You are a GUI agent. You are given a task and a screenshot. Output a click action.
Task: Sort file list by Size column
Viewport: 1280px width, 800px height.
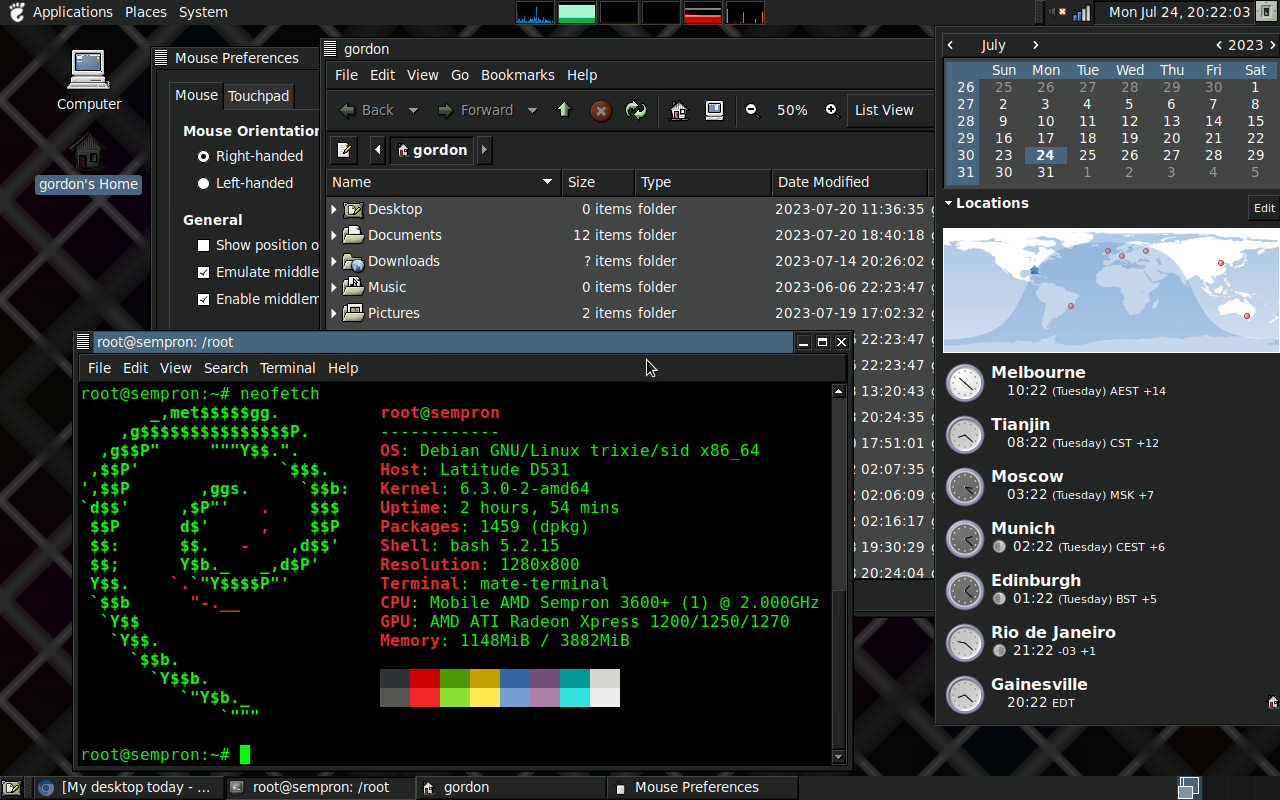click(x=598, y=182)
